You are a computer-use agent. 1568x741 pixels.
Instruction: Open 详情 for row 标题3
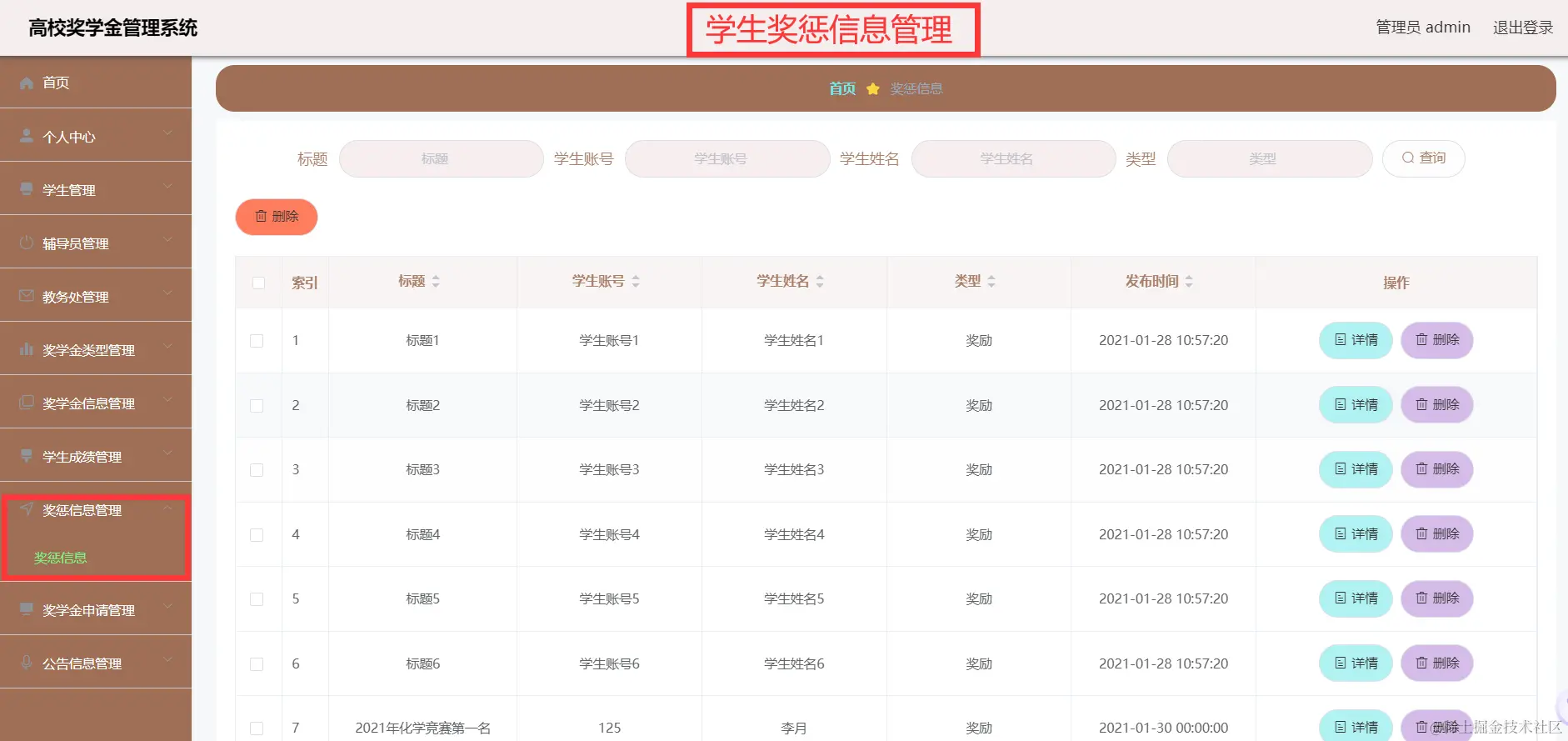(1356, 469)
